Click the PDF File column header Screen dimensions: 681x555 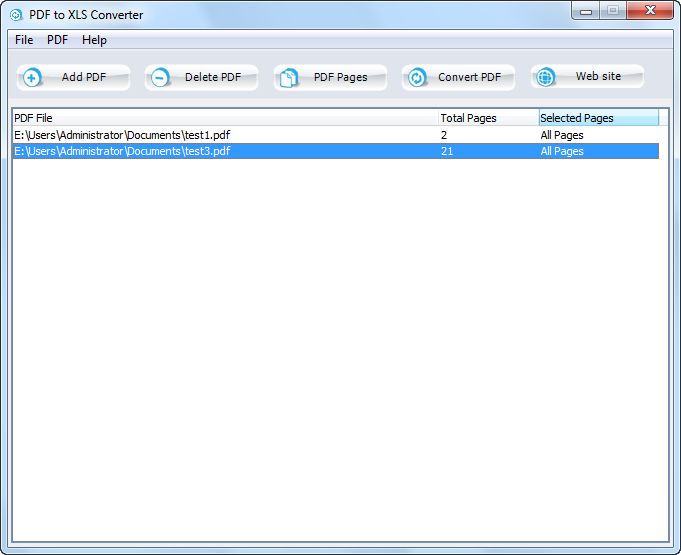point(225,118)
